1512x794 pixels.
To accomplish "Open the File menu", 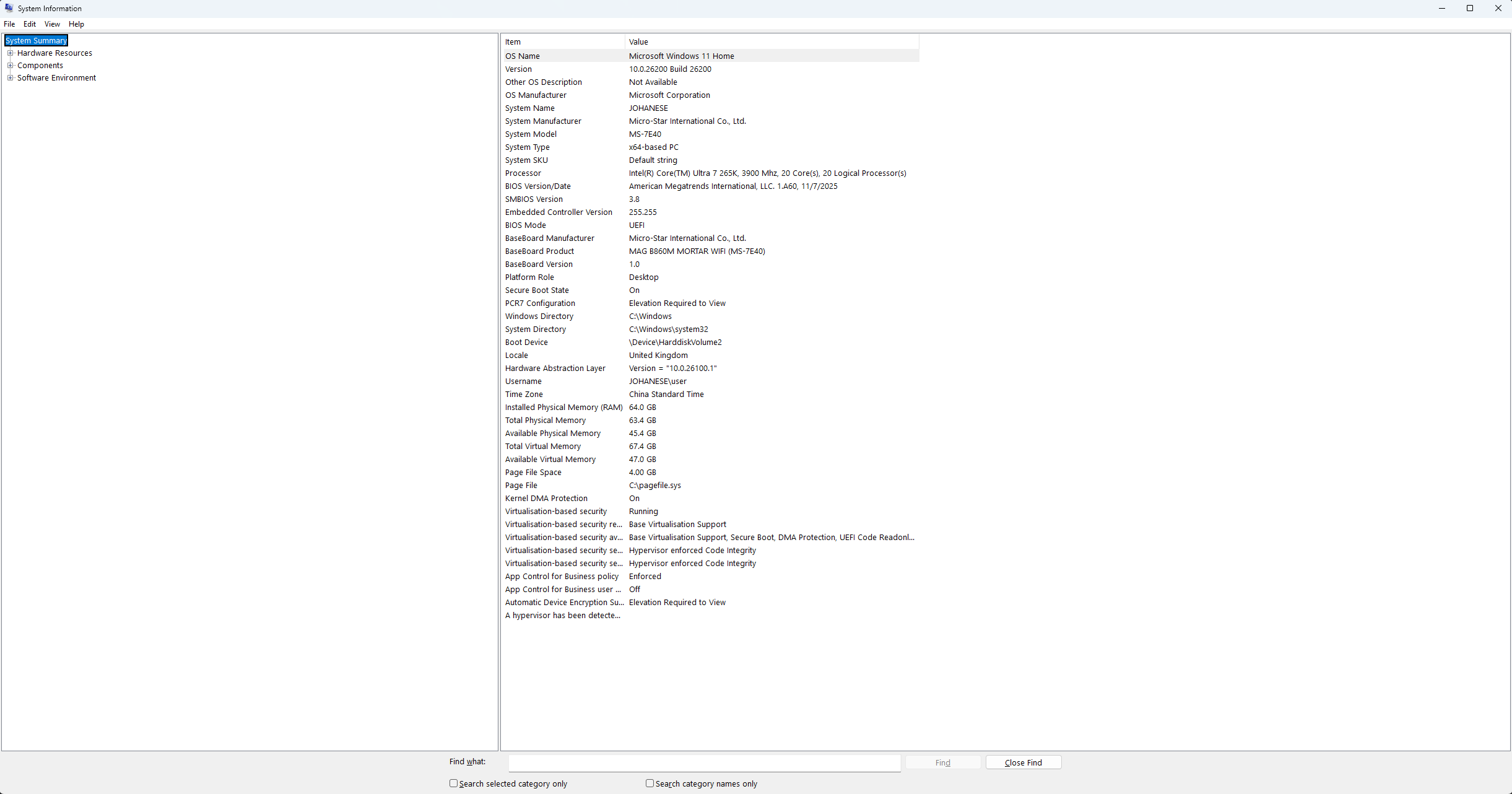I will (x=9, y=24).
